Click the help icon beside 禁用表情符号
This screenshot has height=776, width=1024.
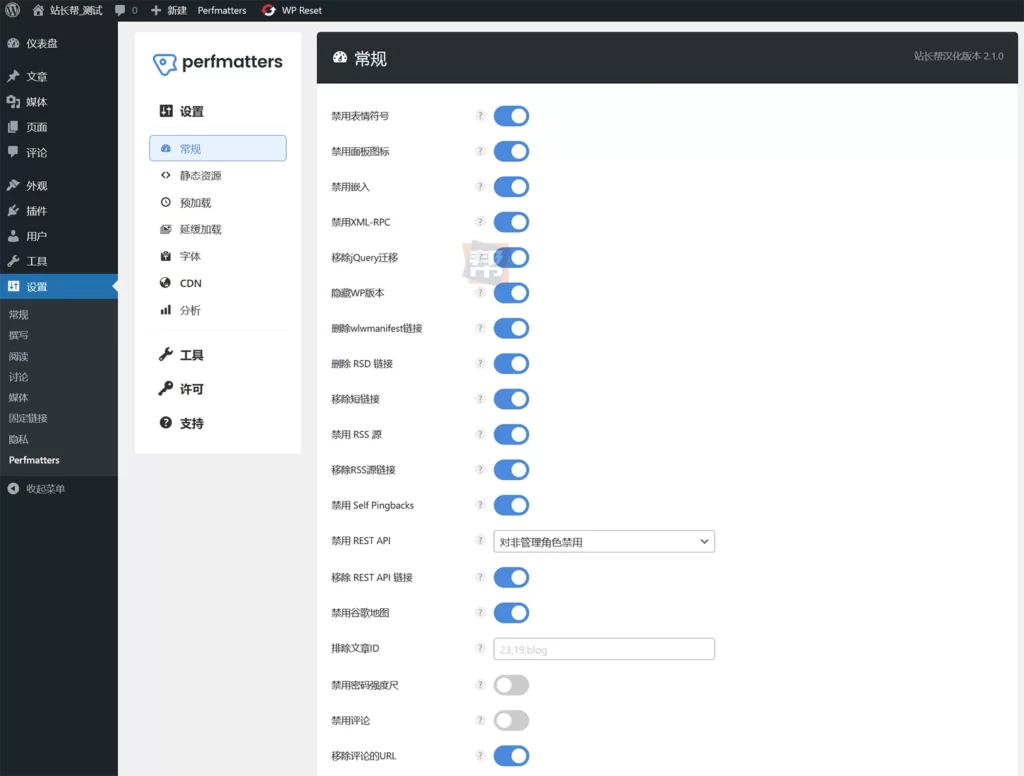point(480,116)
